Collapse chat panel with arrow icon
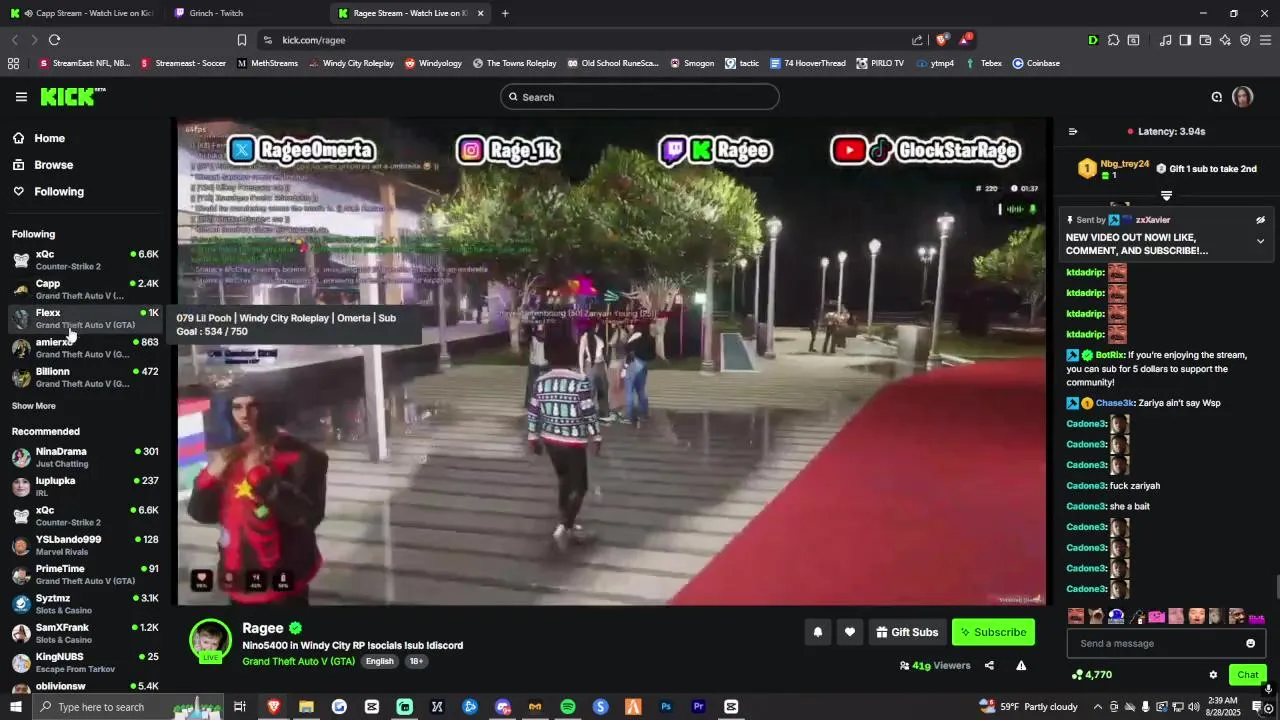This screenshot has height=720, width=1280. pos(1073,131)
